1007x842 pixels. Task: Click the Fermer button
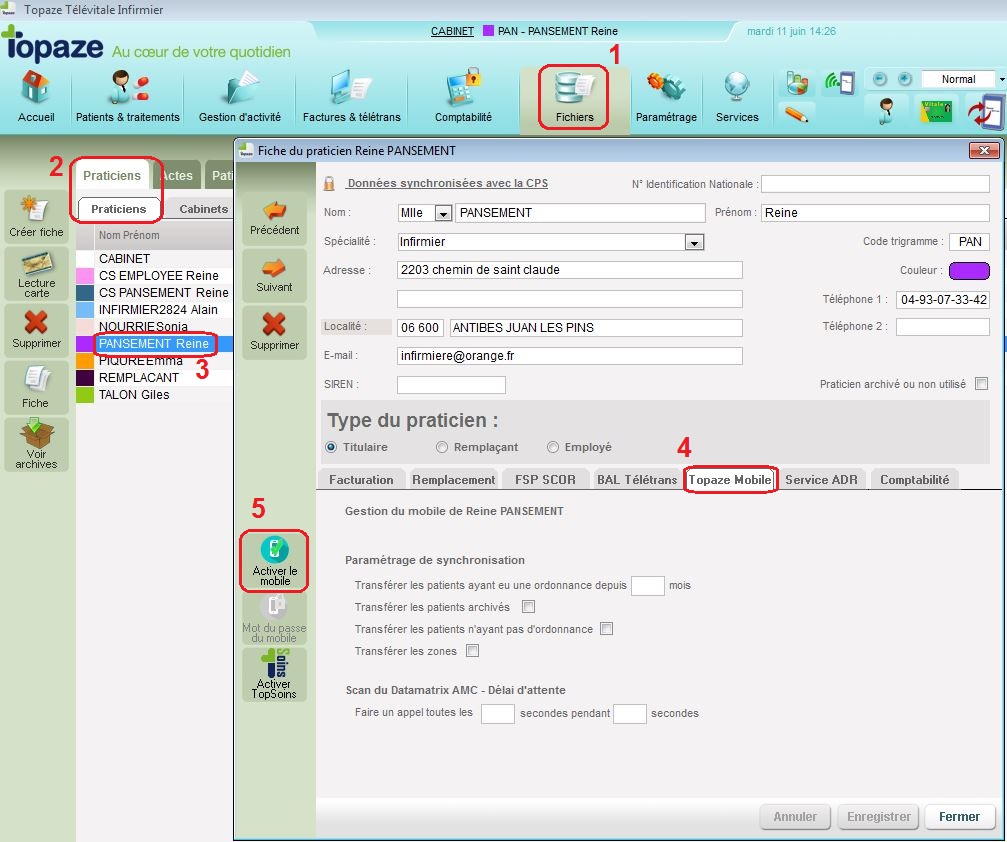959,816
